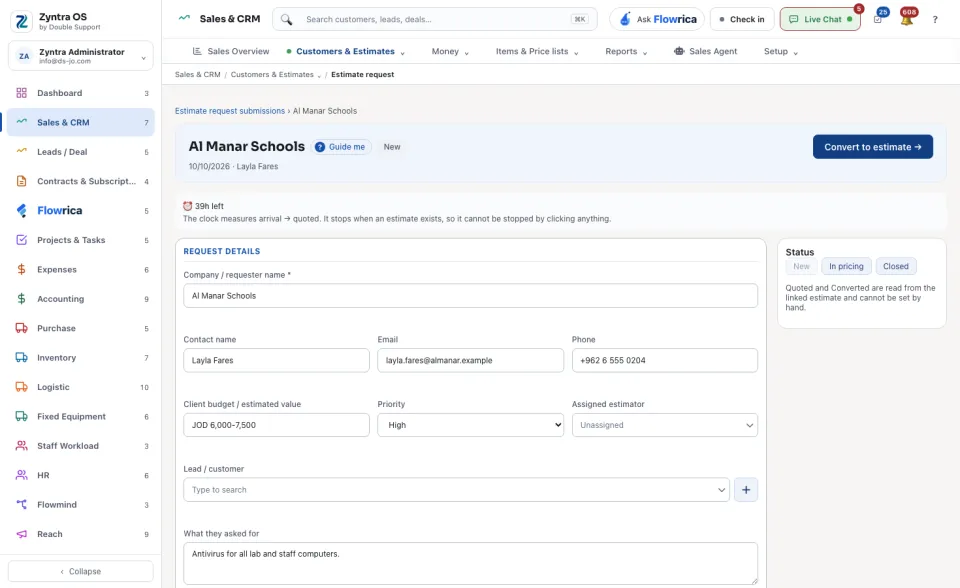The width and height of the screenshot is (960, 588).
Task: Open the notifications bell icon
Action: [907, 20]
